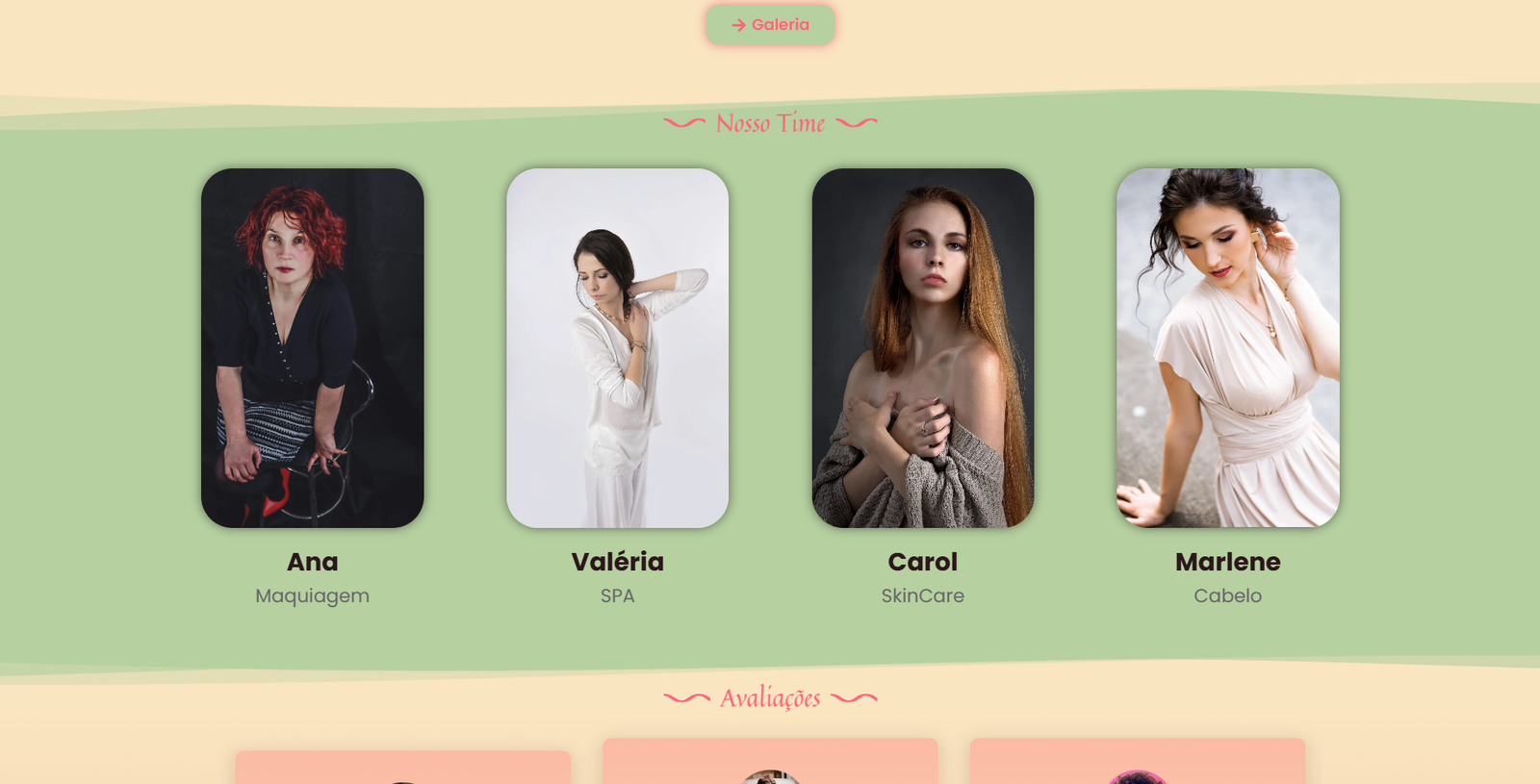Image resolution: width=1540 pixels, height=784 pixels.
Task: Click the wavy ornament left of Nosso Time
Action: click(x=684, y=123)
